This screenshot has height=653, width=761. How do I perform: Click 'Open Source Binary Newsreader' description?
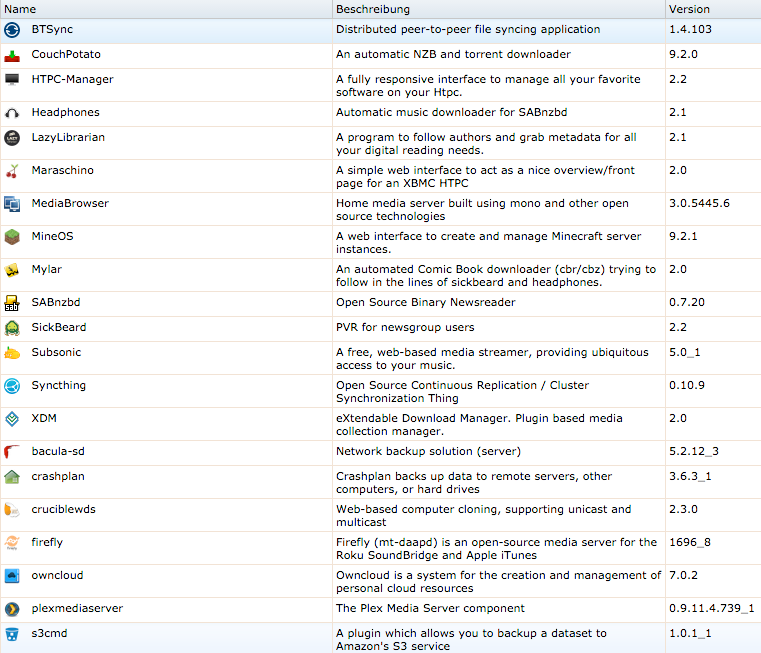[x=425, y=302]
